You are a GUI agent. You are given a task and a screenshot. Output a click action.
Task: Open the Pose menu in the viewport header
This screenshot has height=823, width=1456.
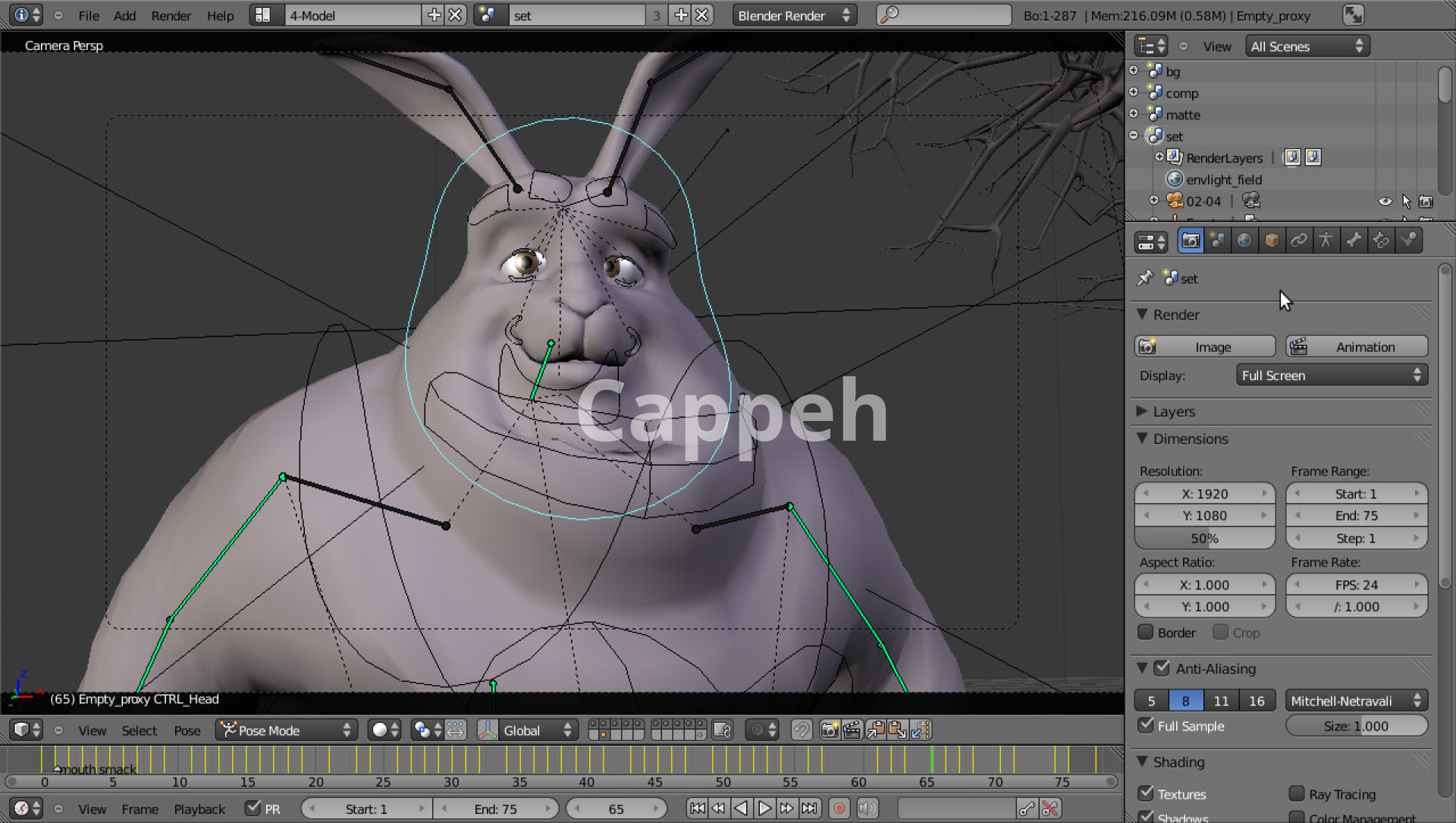click(187, 730)
